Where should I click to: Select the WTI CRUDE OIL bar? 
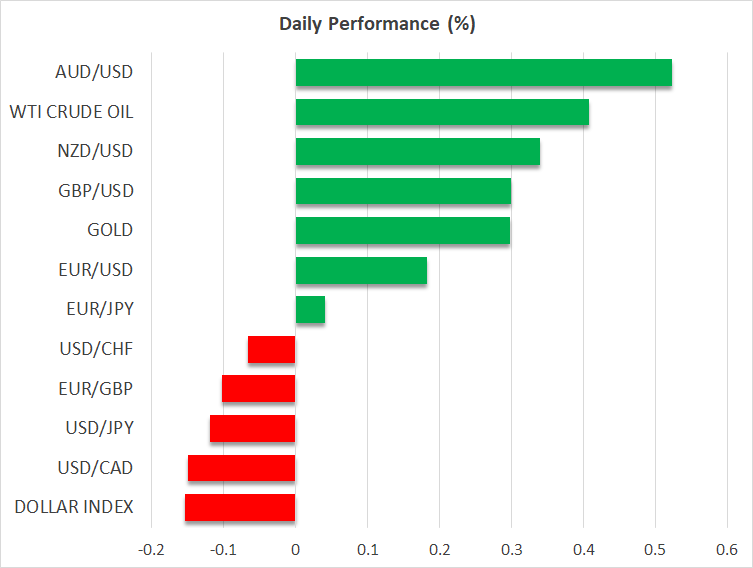click(442, 112)
